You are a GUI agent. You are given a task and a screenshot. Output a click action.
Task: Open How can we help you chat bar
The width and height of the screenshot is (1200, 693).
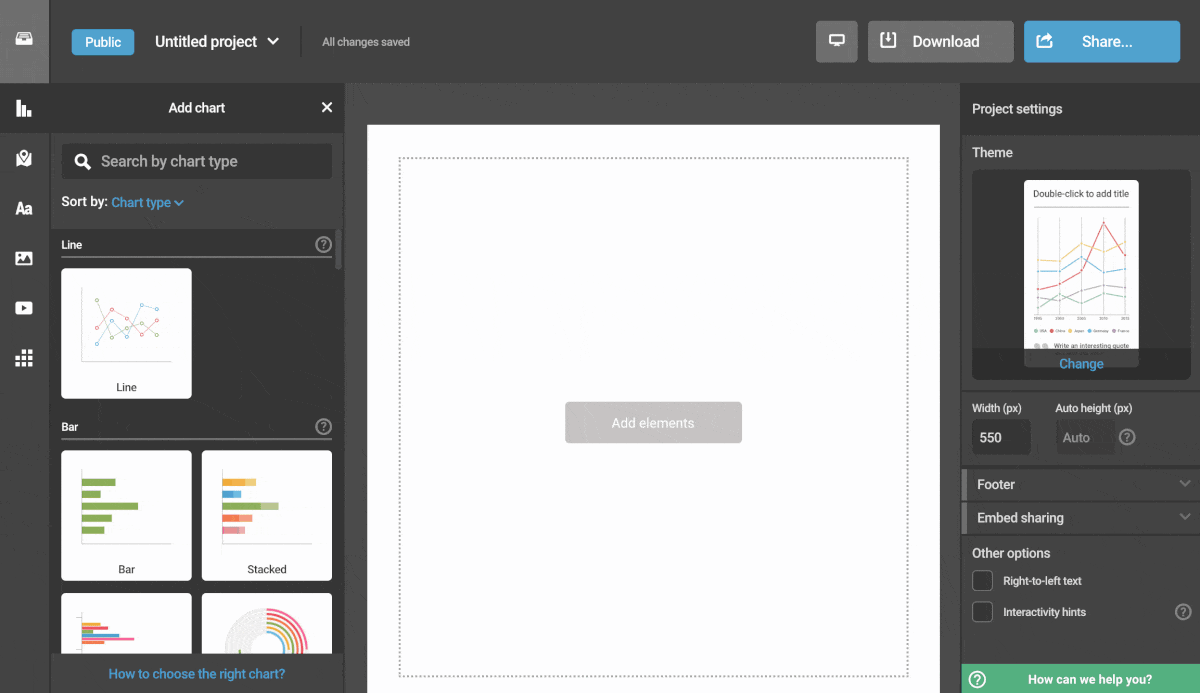tap(1081, 679)
